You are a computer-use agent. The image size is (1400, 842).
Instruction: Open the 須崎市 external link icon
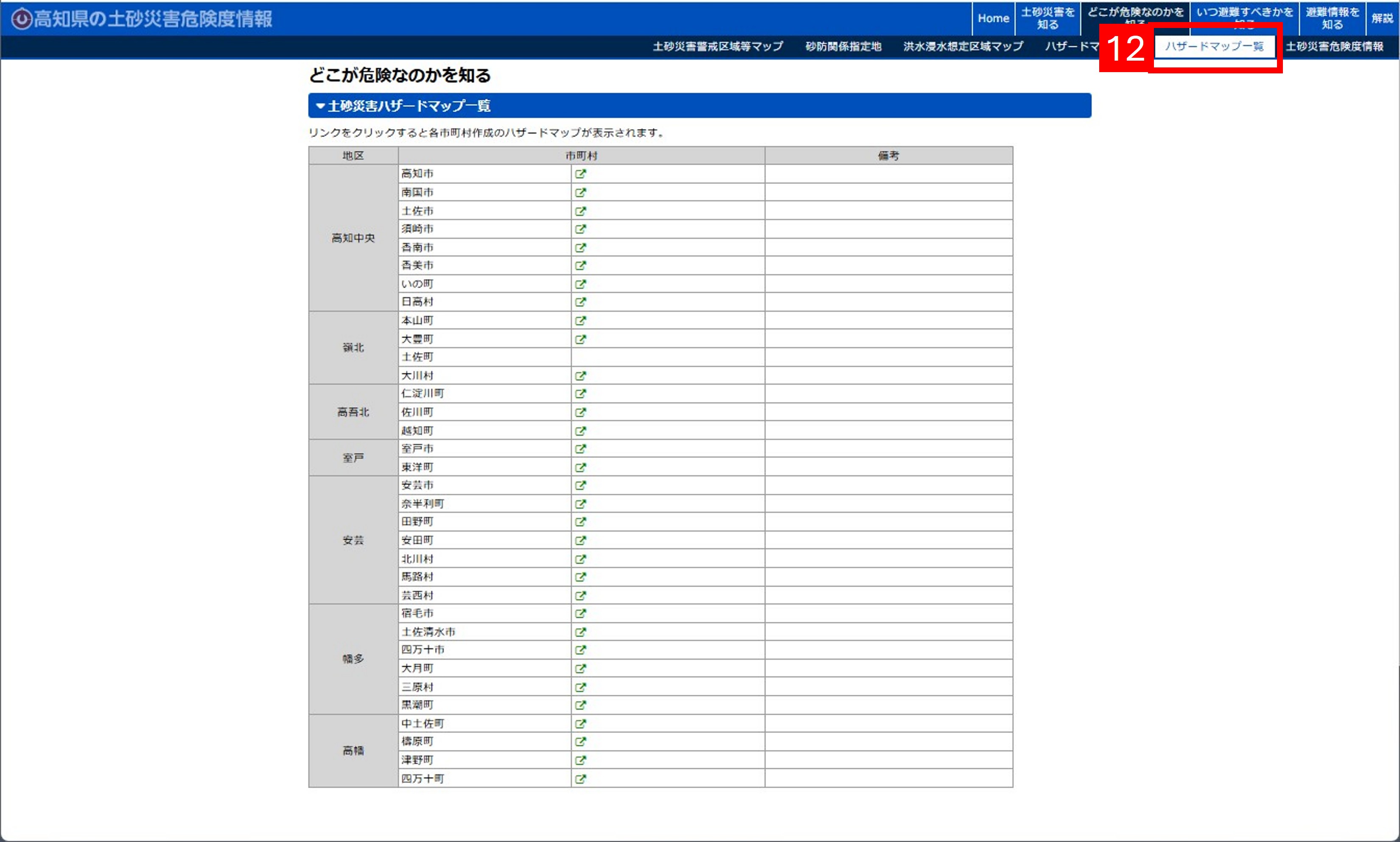(x=580, y=229)
